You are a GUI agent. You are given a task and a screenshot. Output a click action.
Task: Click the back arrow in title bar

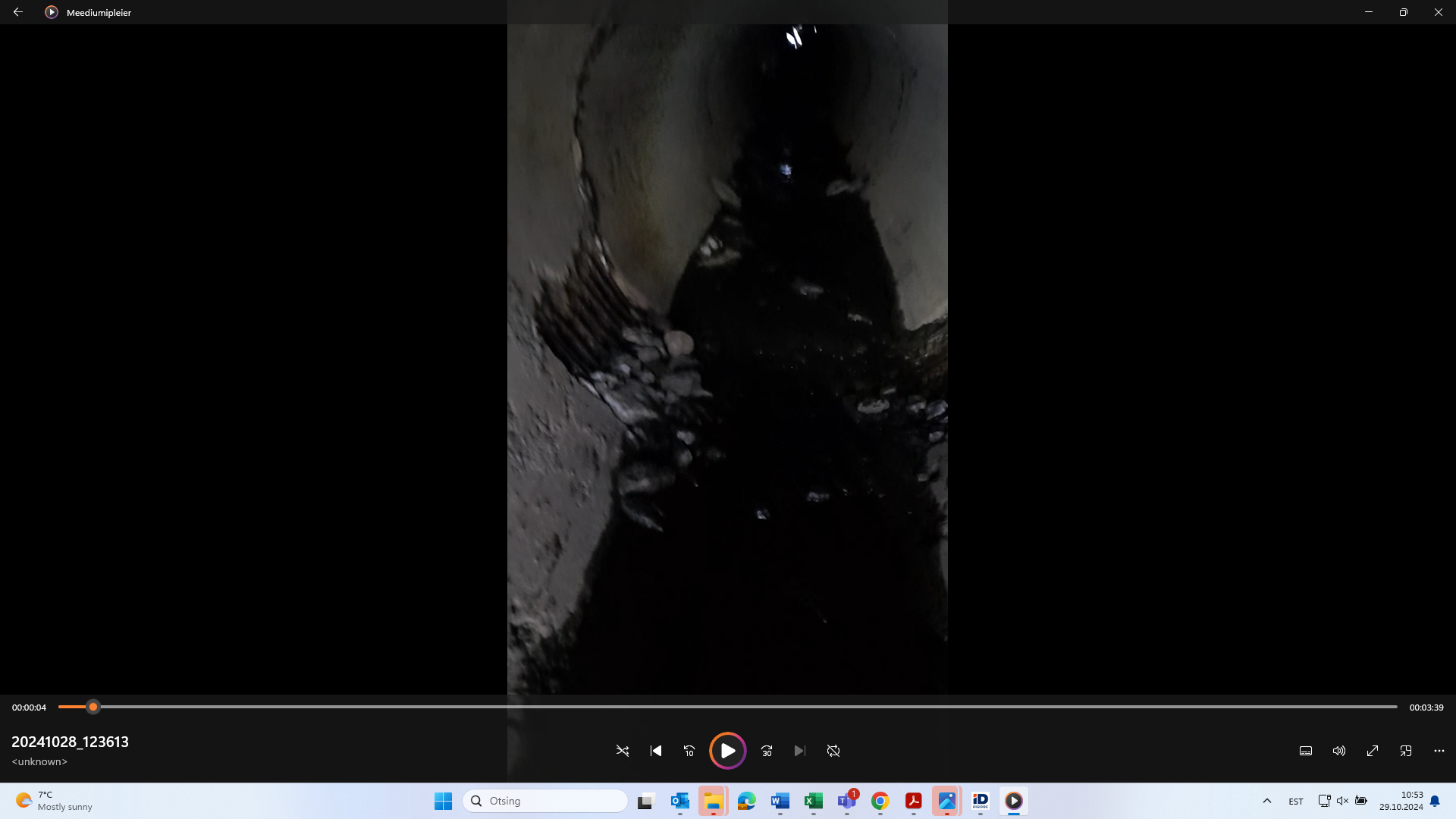[18, 12]
